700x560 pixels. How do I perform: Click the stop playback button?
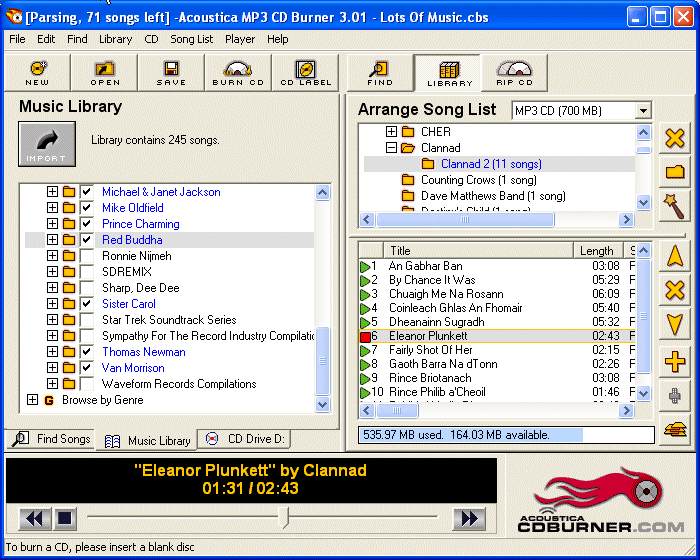point(65,518)
